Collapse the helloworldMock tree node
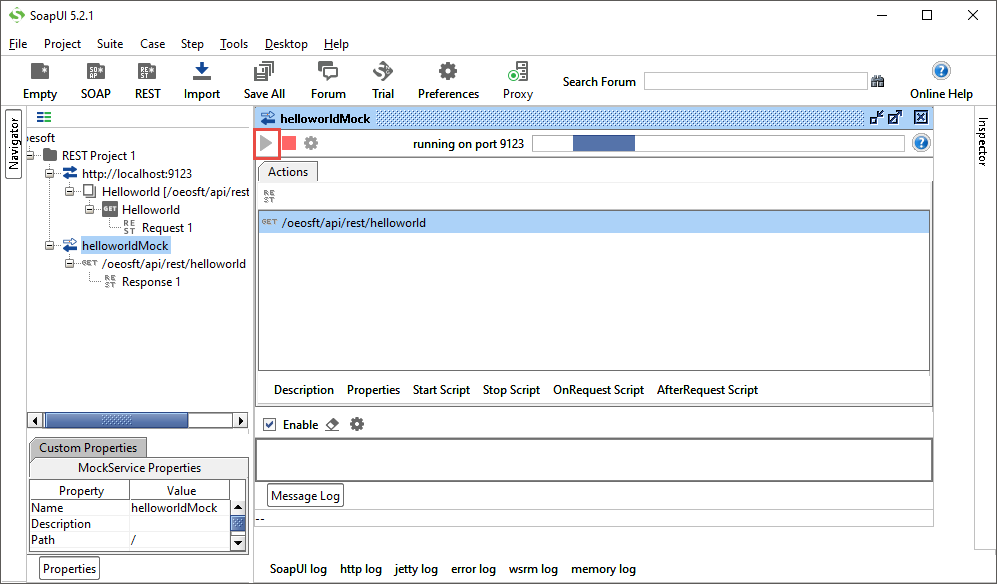997x584 pixels. click(50, 246)
